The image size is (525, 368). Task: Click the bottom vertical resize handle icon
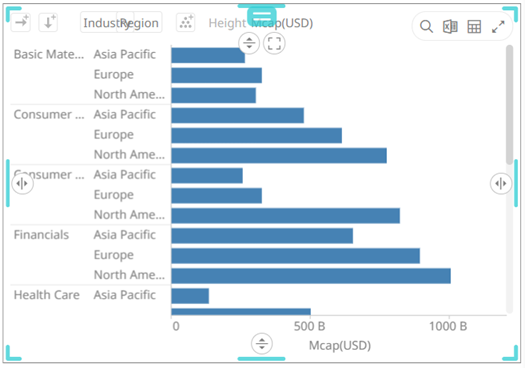261,343
